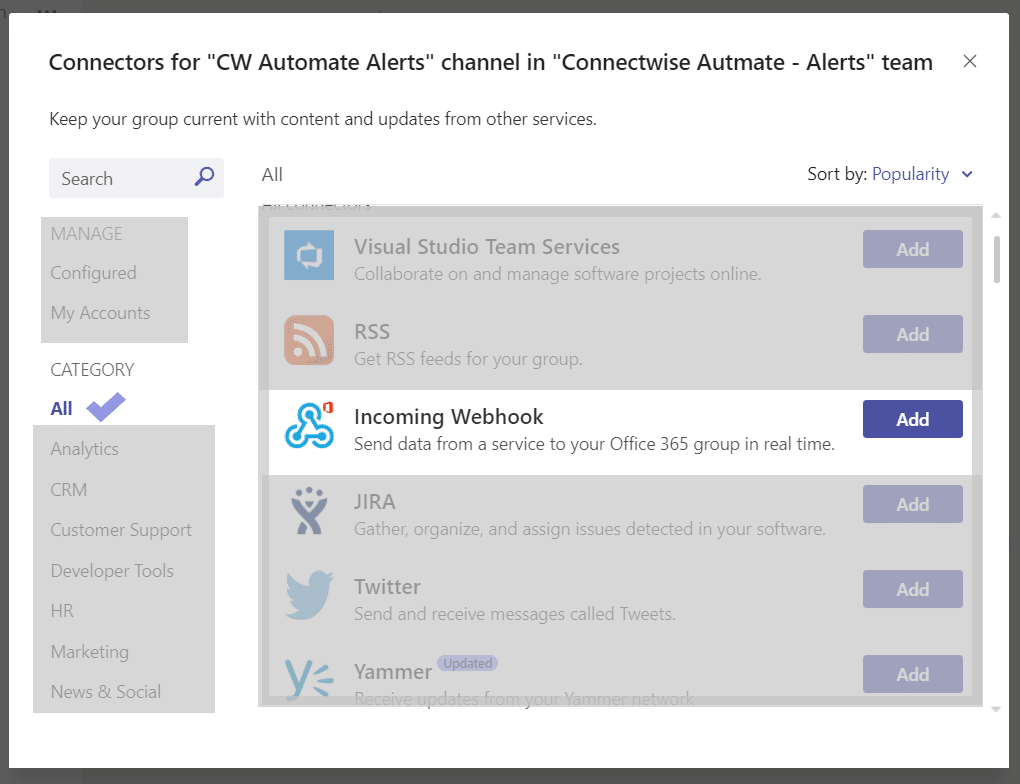Image resolution: width=1020 pixels, height=784 pixels.
Task: Click 'Send and receive messages called Tweets.' text
Action: 515,614
